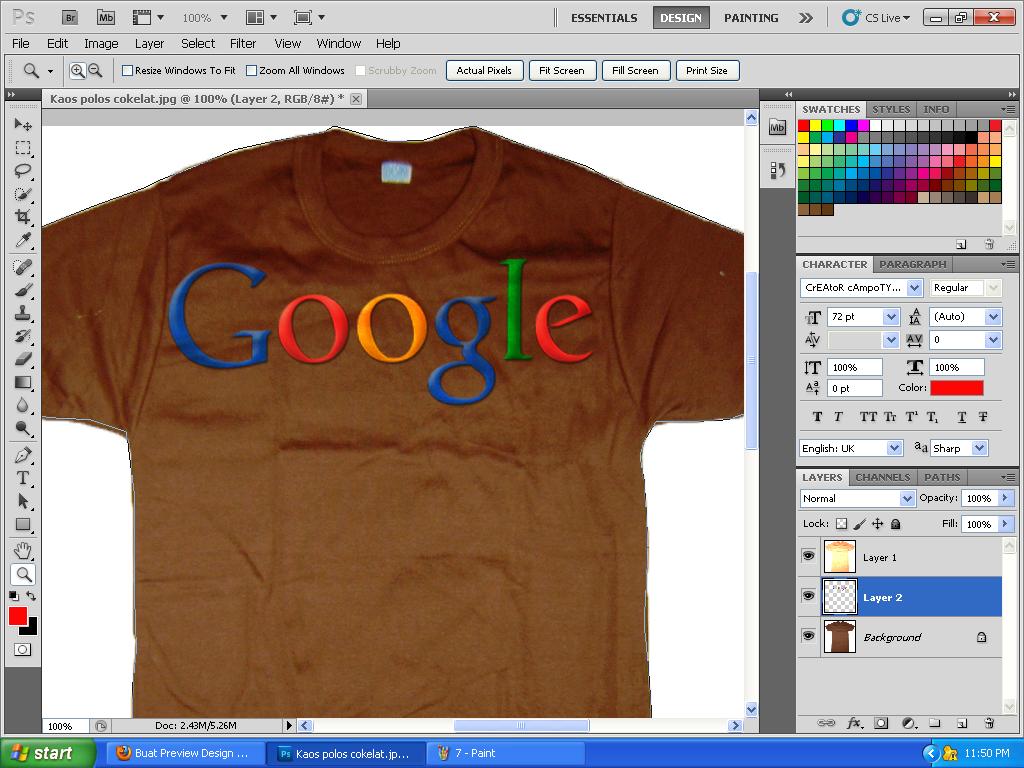The width and height of the screenshot is (1024, 768).
Task: Select the Clone Stamp tool
Action: point(23,313)
